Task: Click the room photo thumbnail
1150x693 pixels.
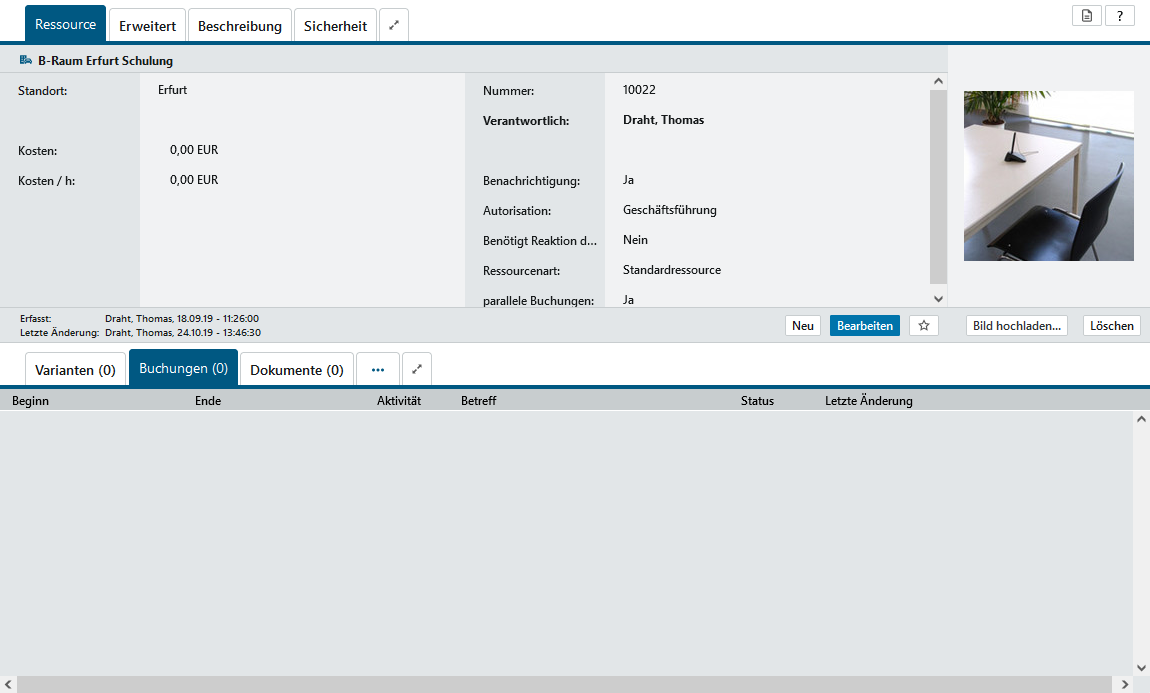Action: coord(1048,176)
